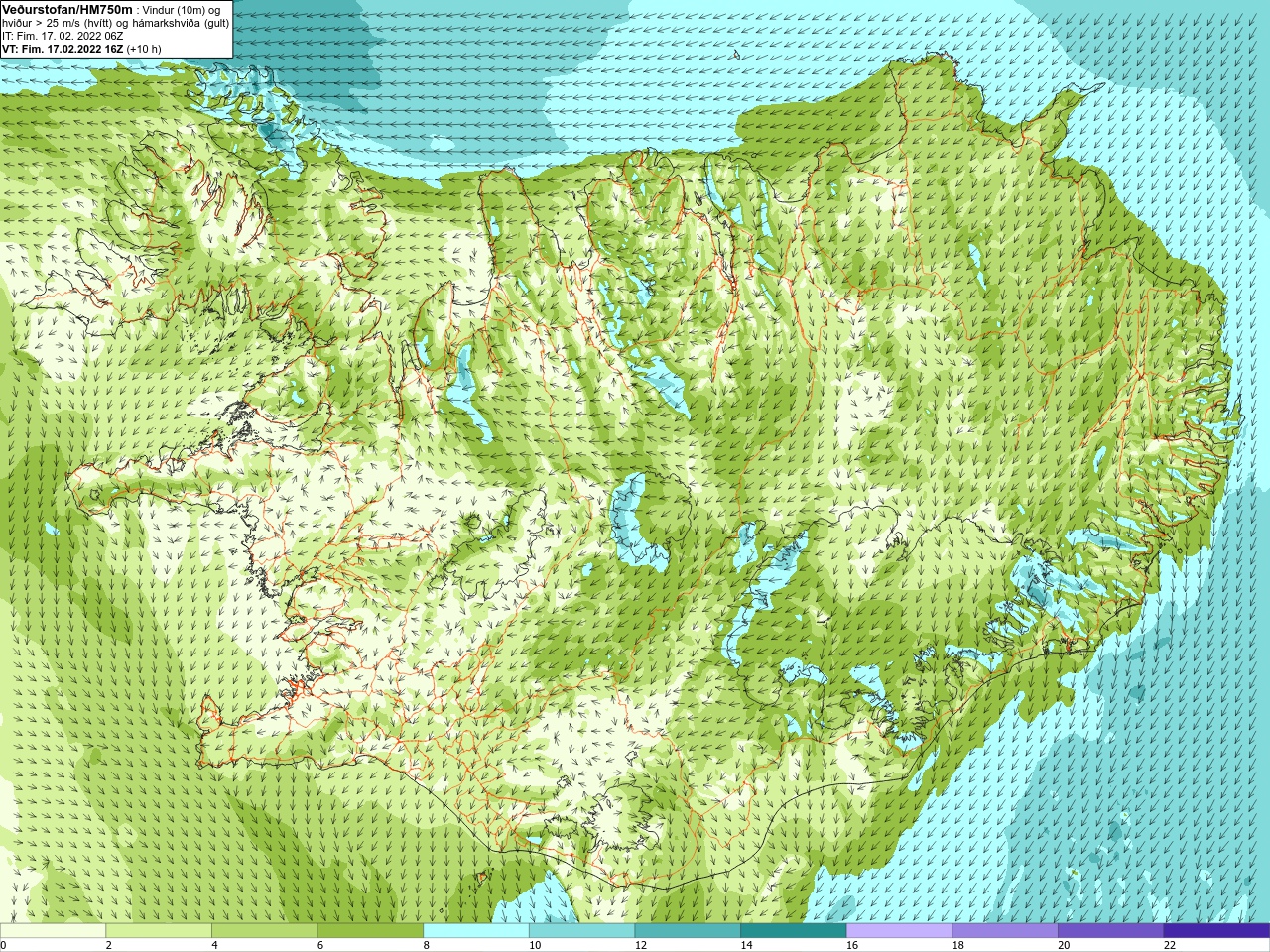Pick the 2–4 light green legend swatch

159,930
